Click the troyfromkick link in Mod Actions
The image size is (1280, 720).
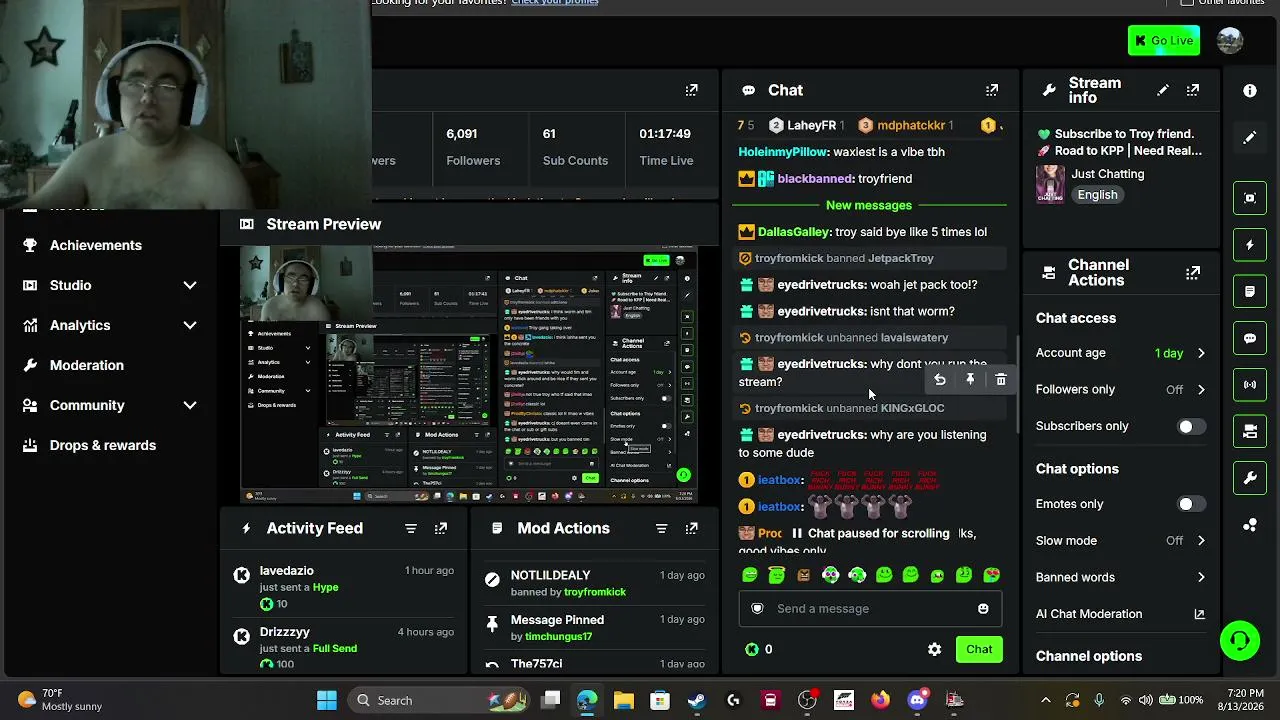click(595, 592)
